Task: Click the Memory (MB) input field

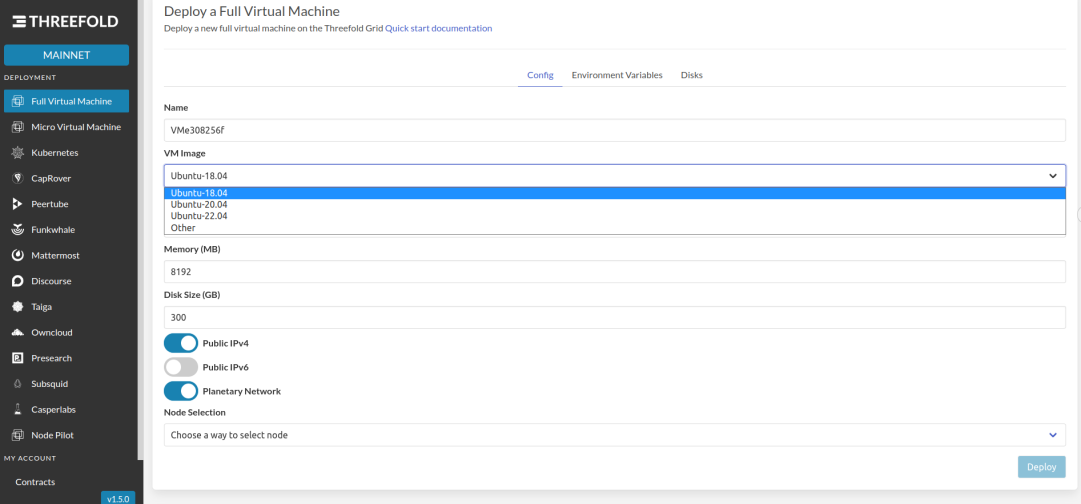Action: (614, 272)
